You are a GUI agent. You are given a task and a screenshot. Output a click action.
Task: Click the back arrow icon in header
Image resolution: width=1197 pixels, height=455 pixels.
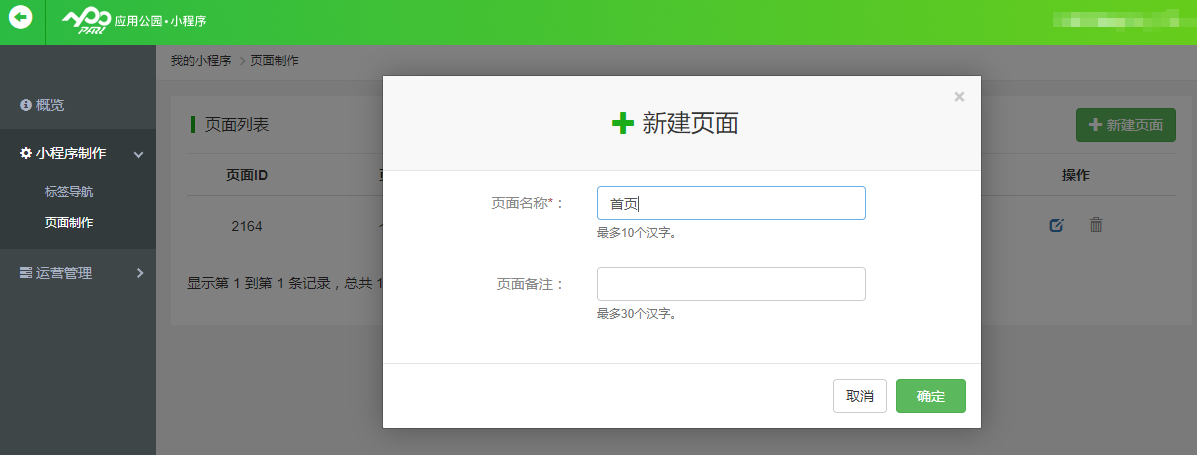[x=21, y=17]
